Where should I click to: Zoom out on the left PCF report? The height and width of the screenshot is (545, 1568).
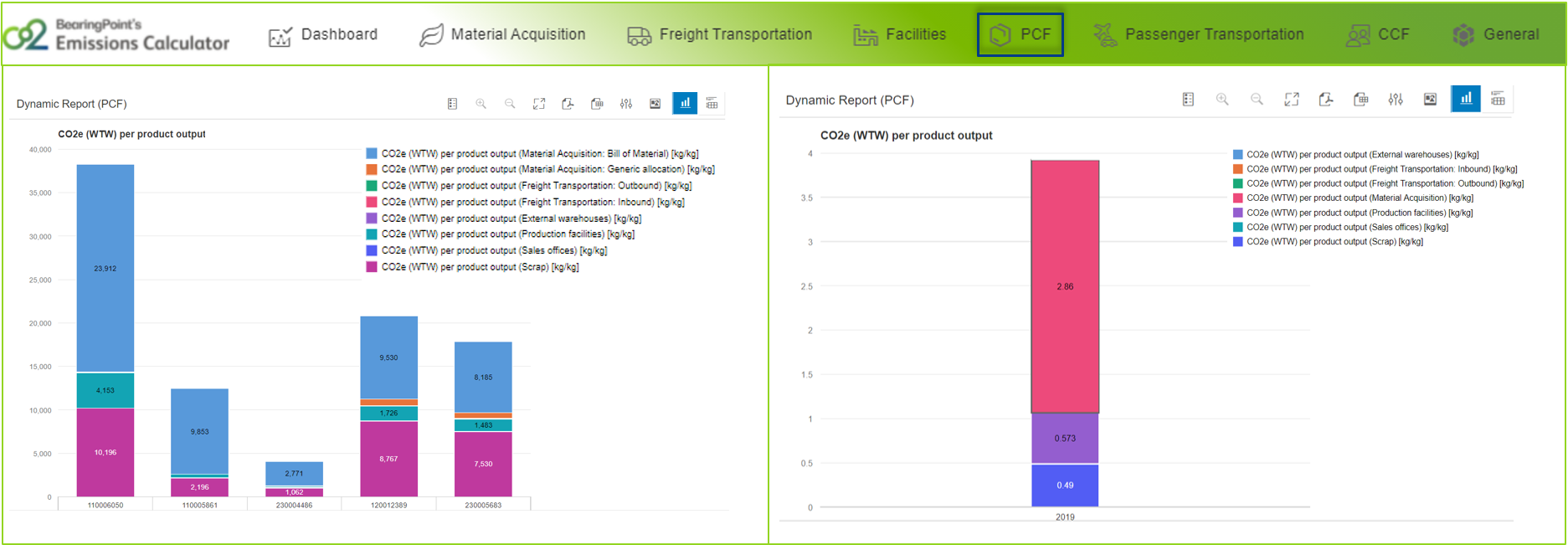click(510, 104)
